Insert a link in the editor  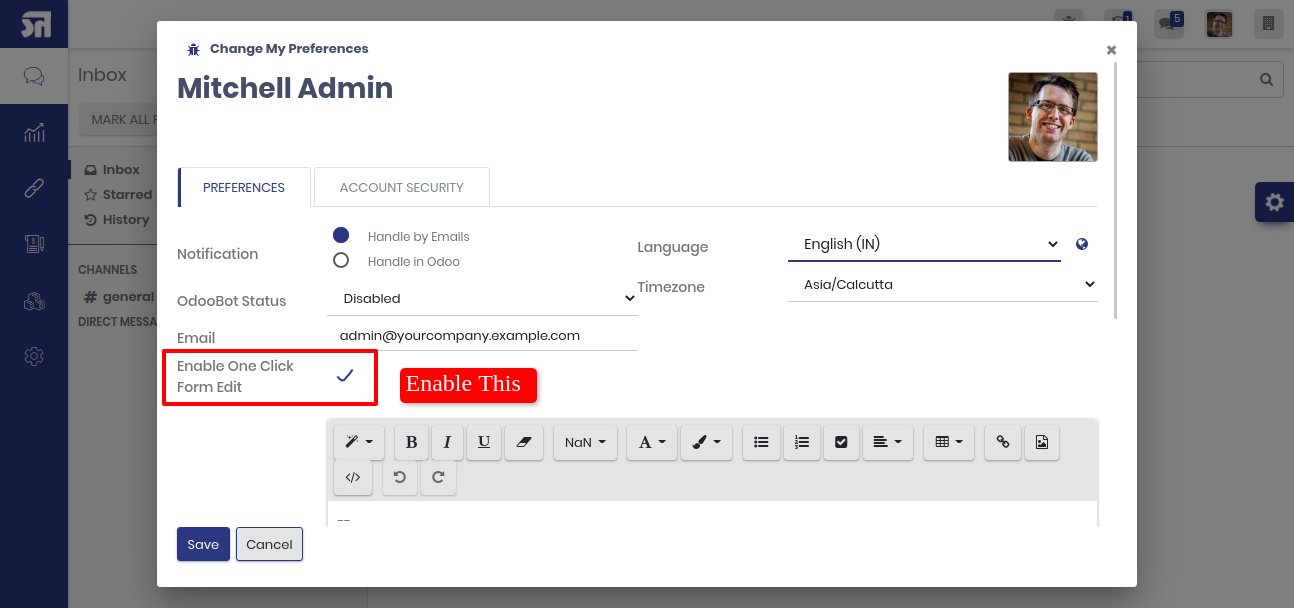coord(1003,442)
